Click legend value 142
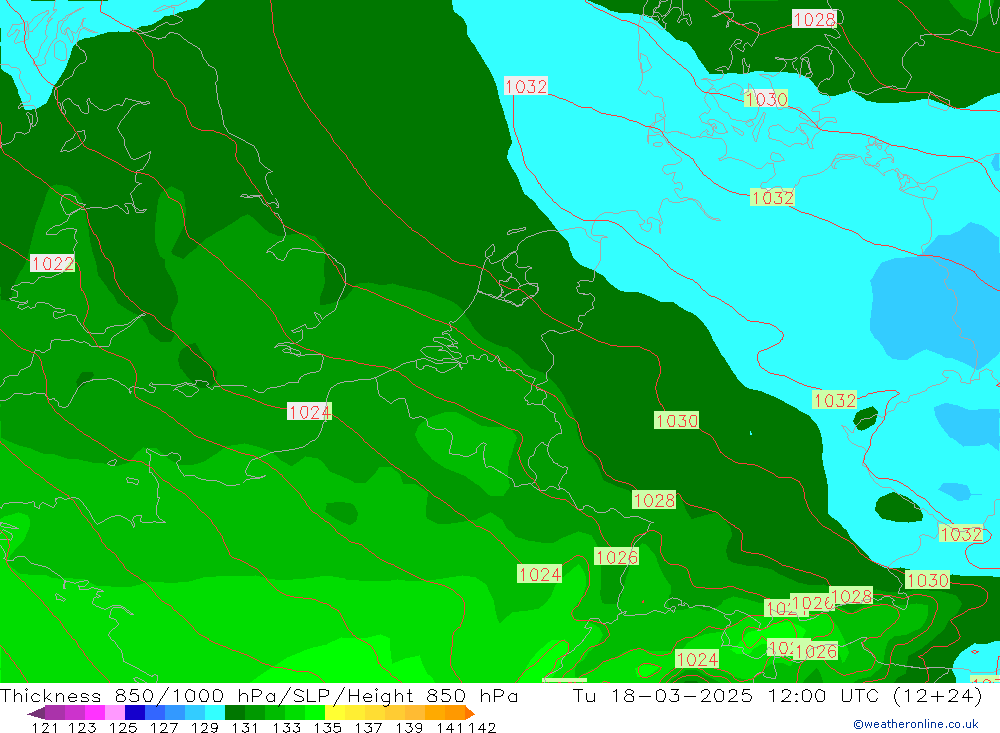This screenshot has width=1000, height=733. (482, 727)
